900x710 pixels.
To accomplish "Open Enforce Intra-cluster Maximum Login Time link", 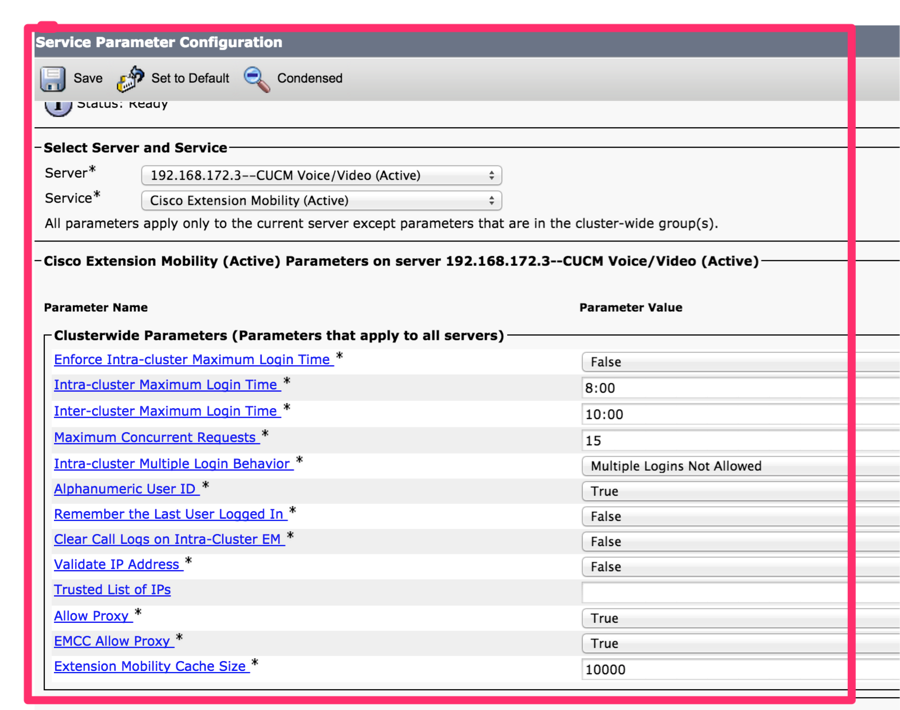I will pos(193,359).
